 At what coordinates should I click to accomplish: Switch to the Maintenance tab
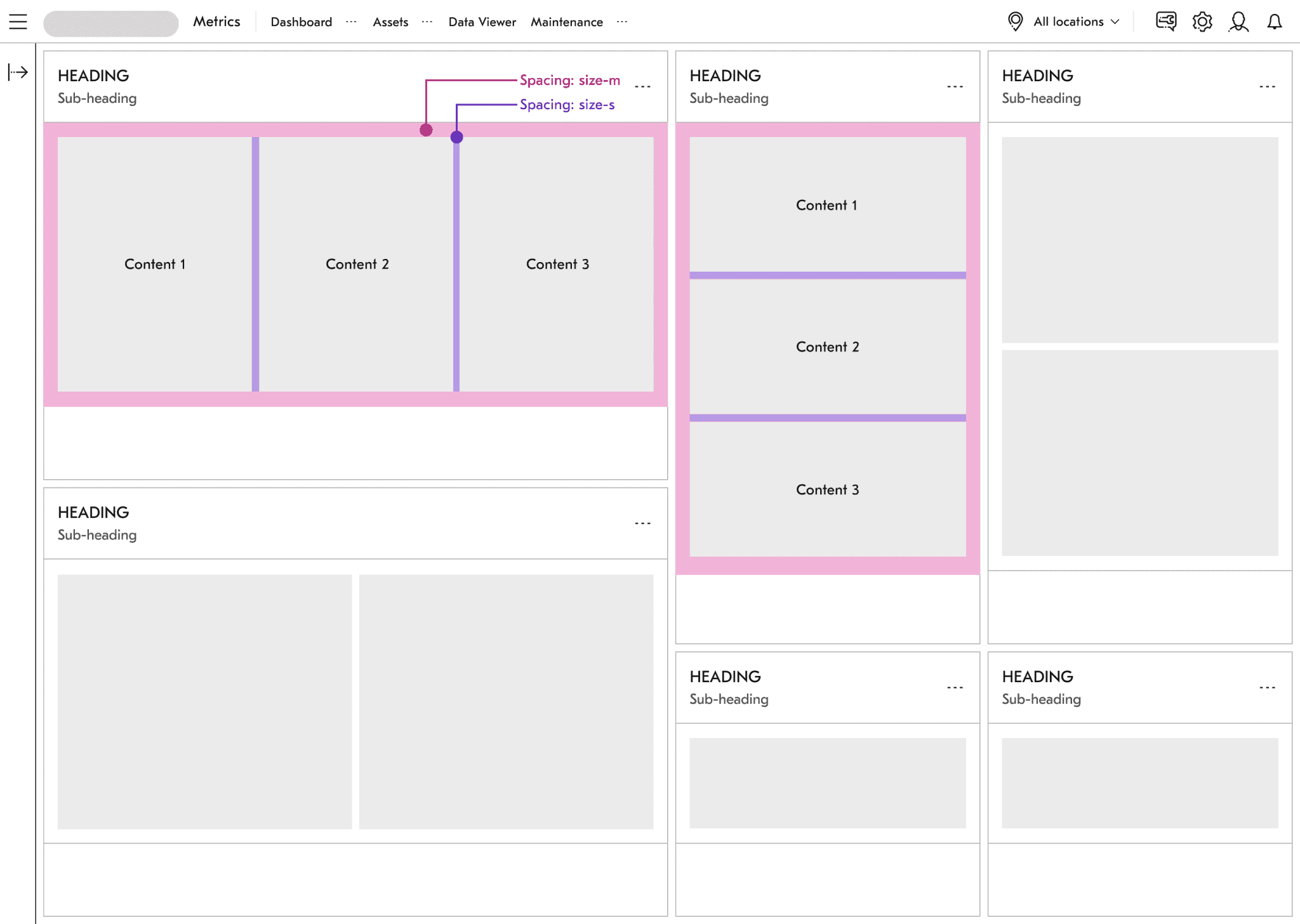click(x=566, y=22)
